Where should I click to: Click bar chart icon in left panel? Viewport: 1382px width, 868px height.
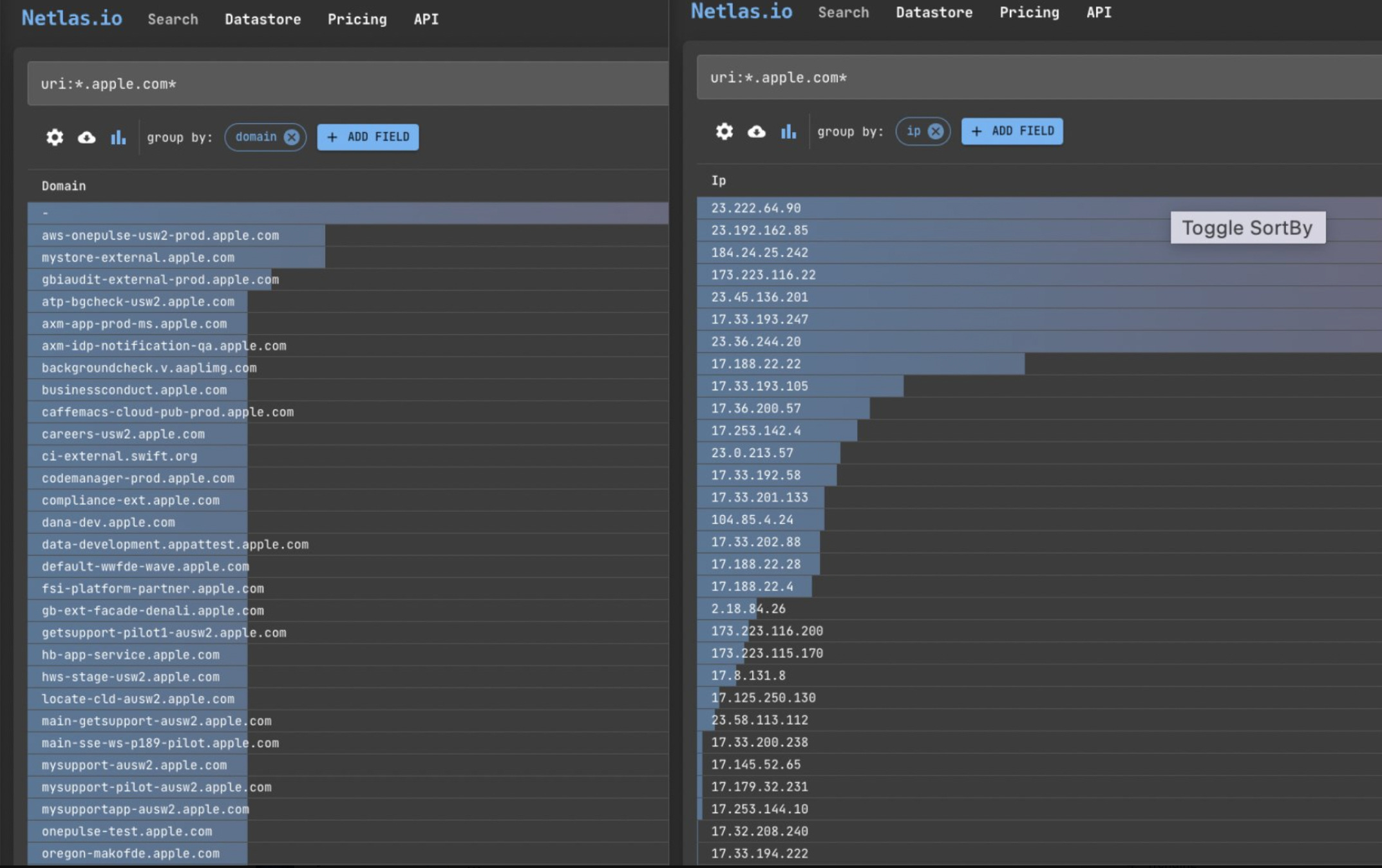pyautogui.click(x=118, y=137)
